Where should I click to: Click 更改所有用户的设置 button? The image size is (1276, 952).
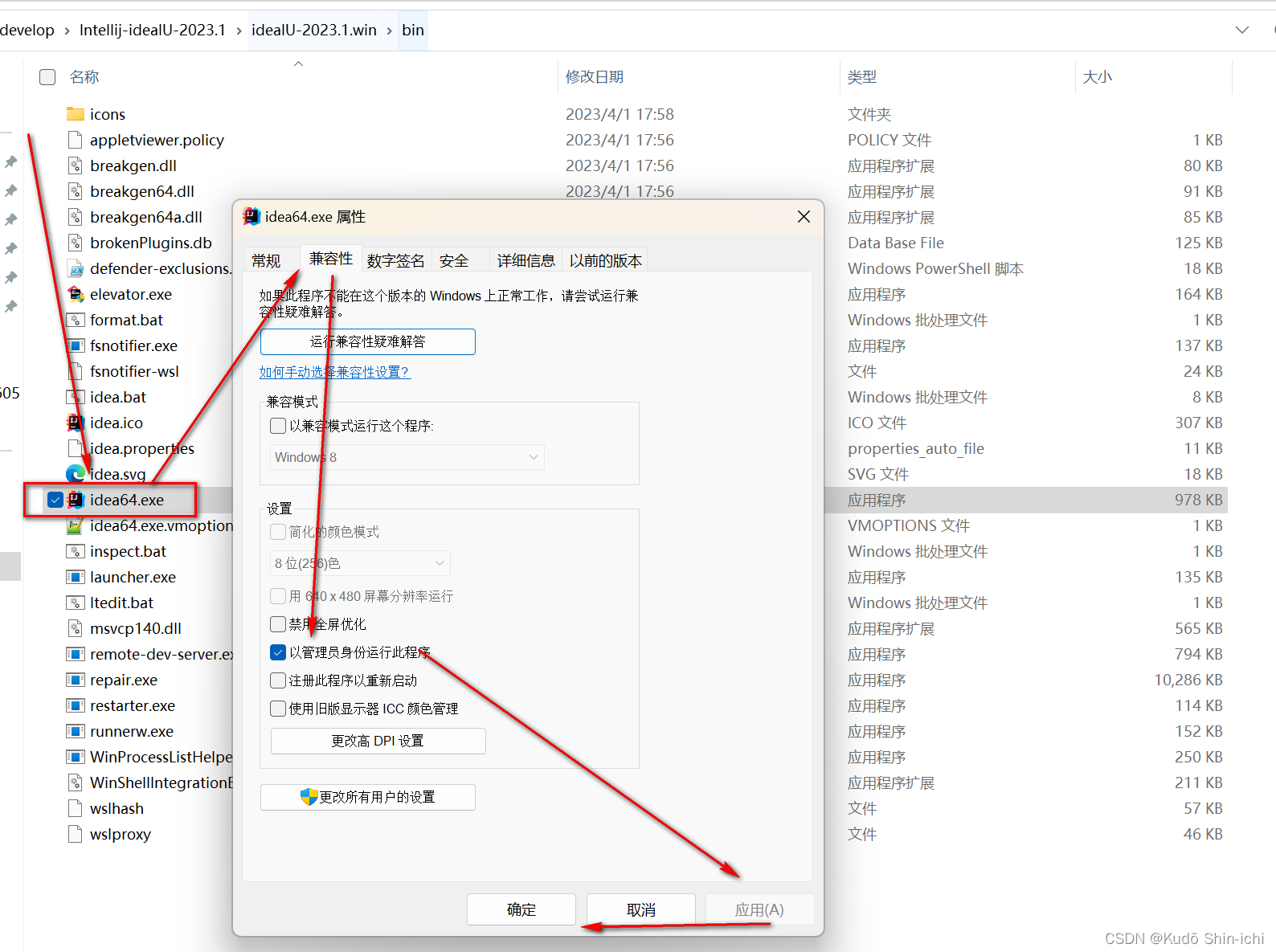pos(368,797)
